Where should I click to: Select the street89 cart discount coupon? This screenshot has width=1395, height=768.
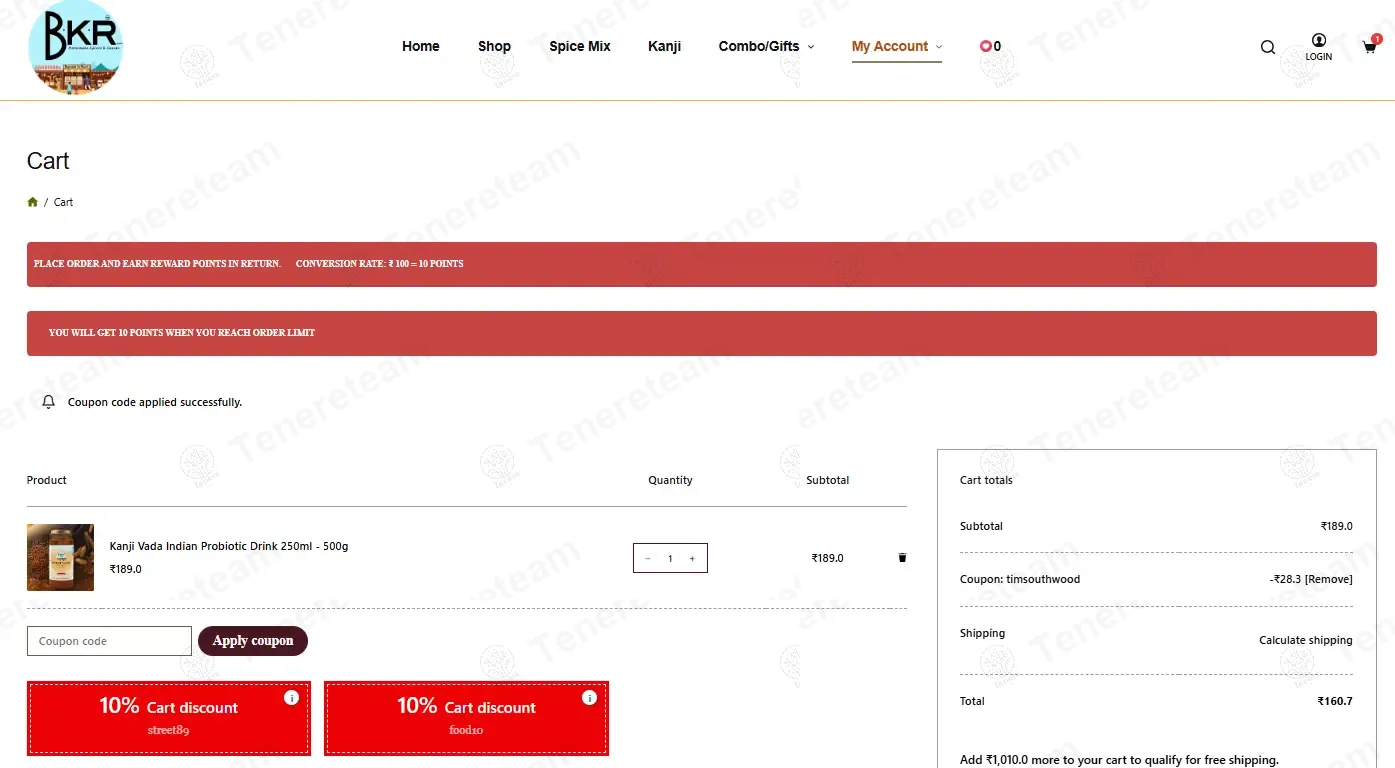pos(168,718)
